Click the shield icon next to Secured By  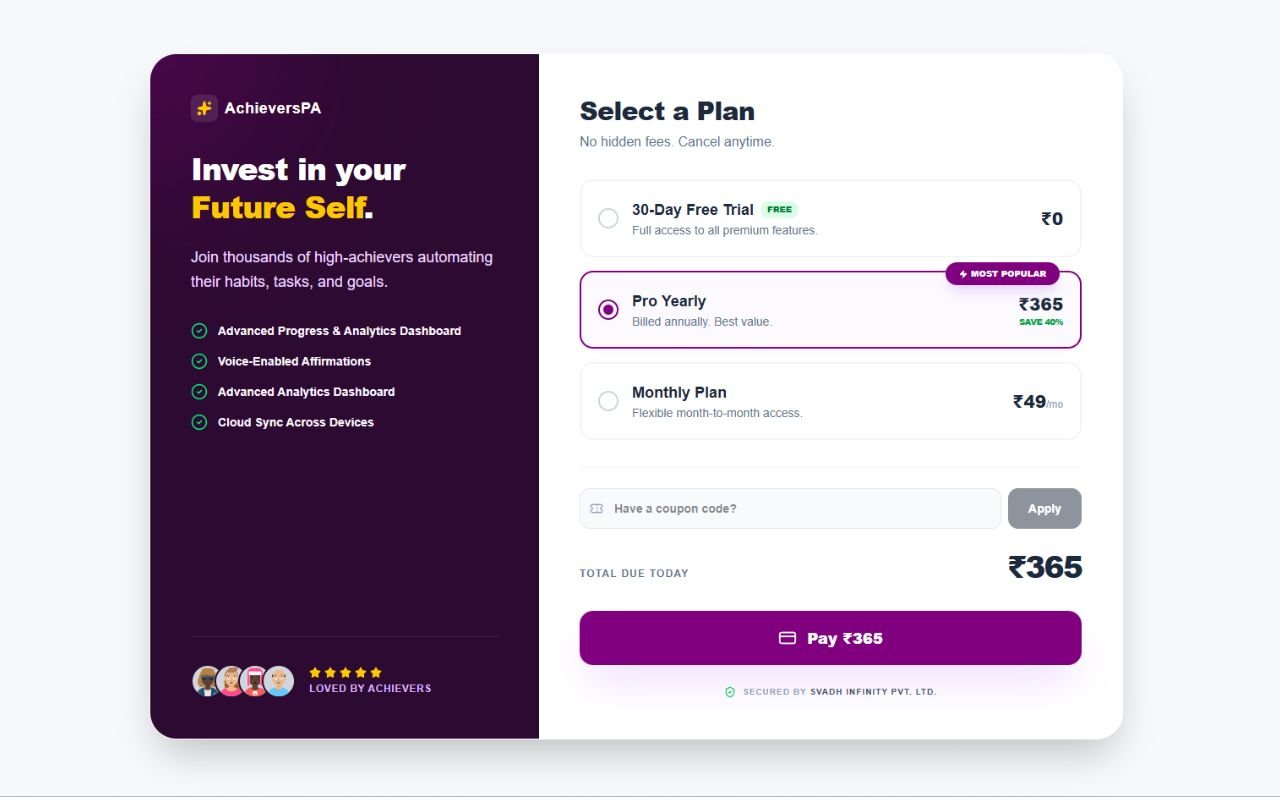(x=730, y=692)
